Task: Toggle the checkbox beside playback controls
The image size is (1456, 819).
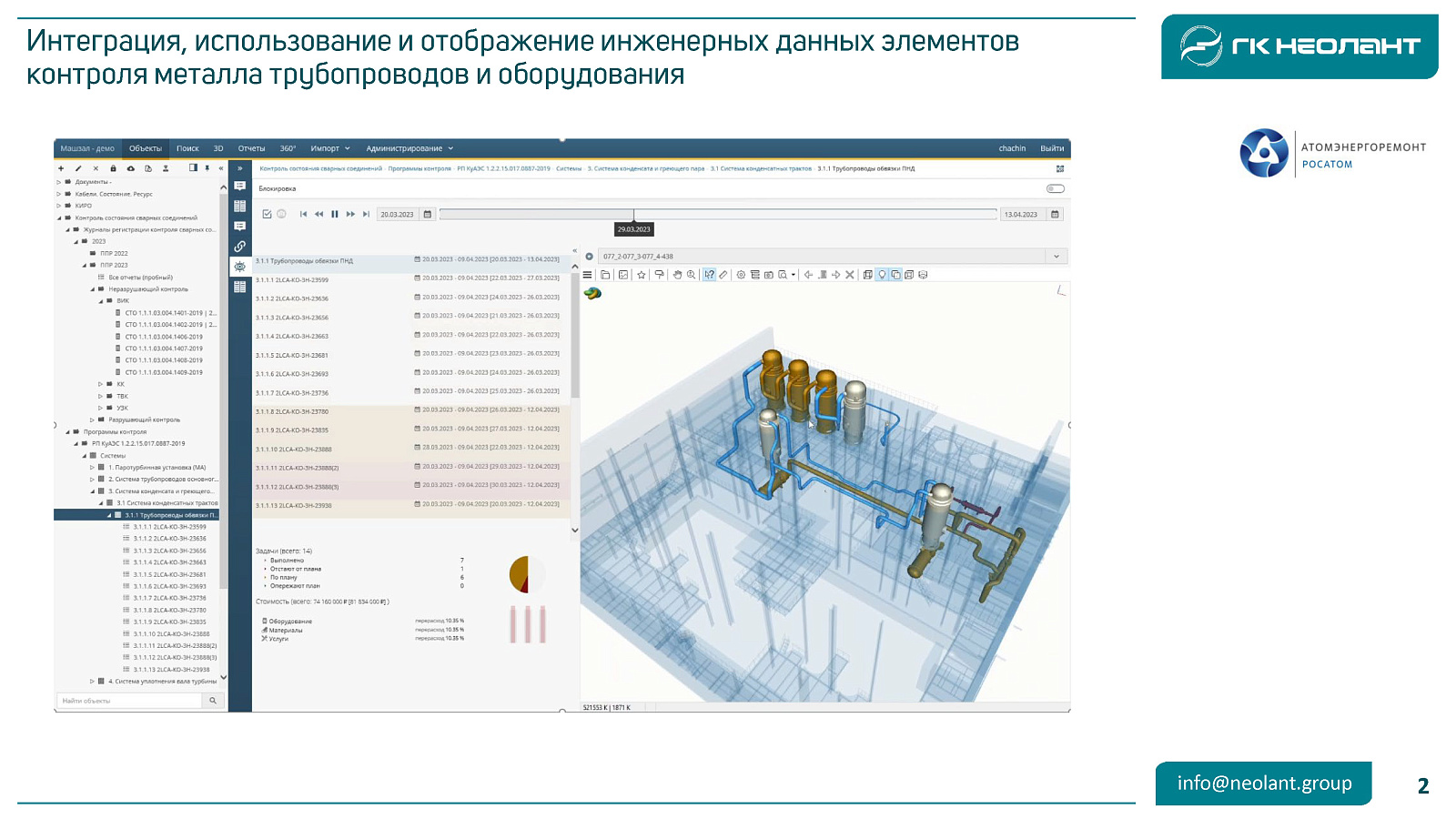Action: tap(267, 215)
